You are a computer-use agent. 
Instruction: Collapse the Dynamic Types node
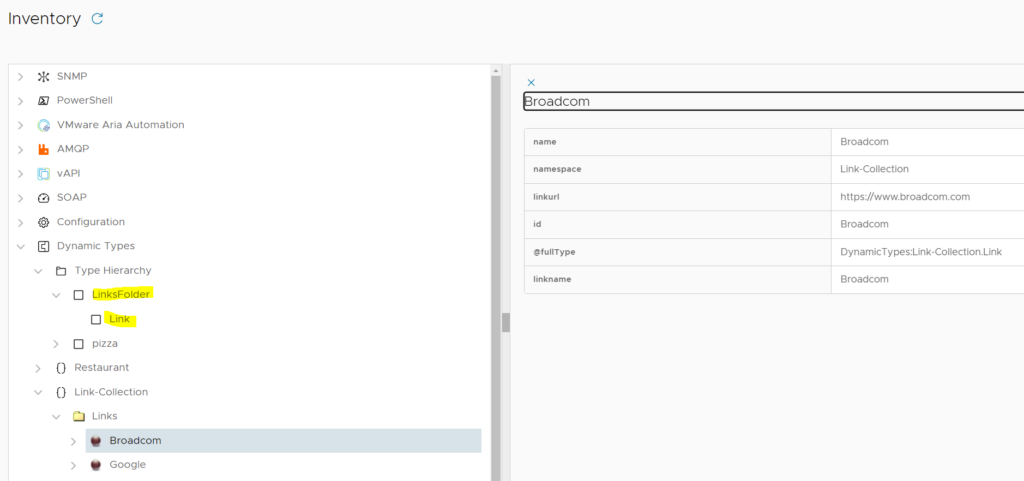point(20,246)
